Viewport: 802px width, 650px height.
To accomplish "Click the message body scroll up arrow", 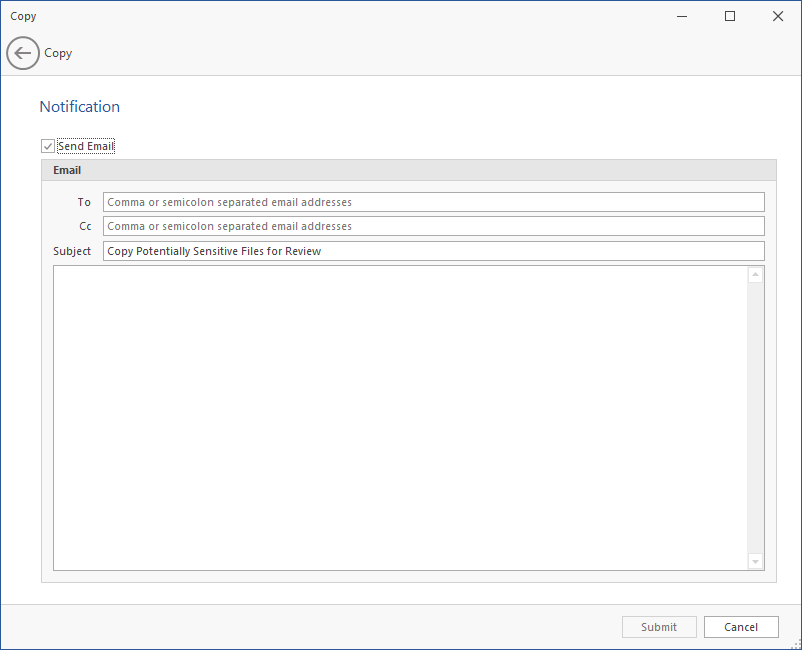I will point(755,275).
